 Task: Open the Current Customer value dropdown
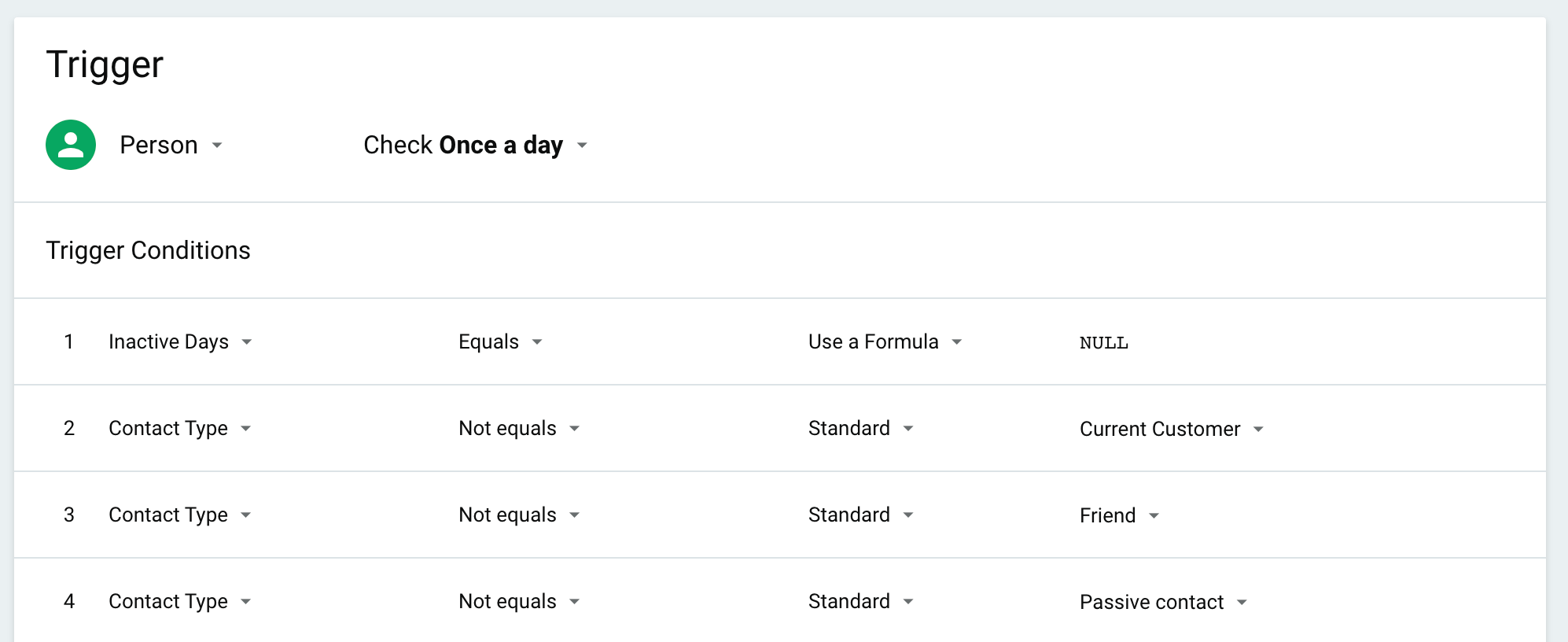click(1172, 430)
